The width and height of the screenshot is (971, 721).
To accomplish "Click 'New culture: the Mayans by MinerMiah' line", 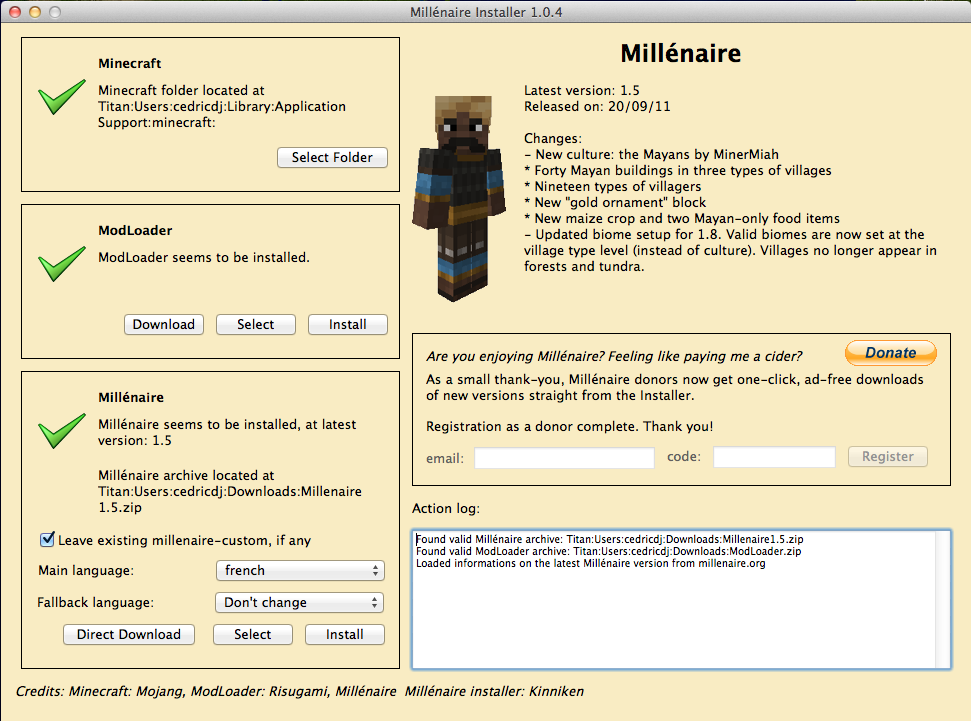I will click(651, 154).
